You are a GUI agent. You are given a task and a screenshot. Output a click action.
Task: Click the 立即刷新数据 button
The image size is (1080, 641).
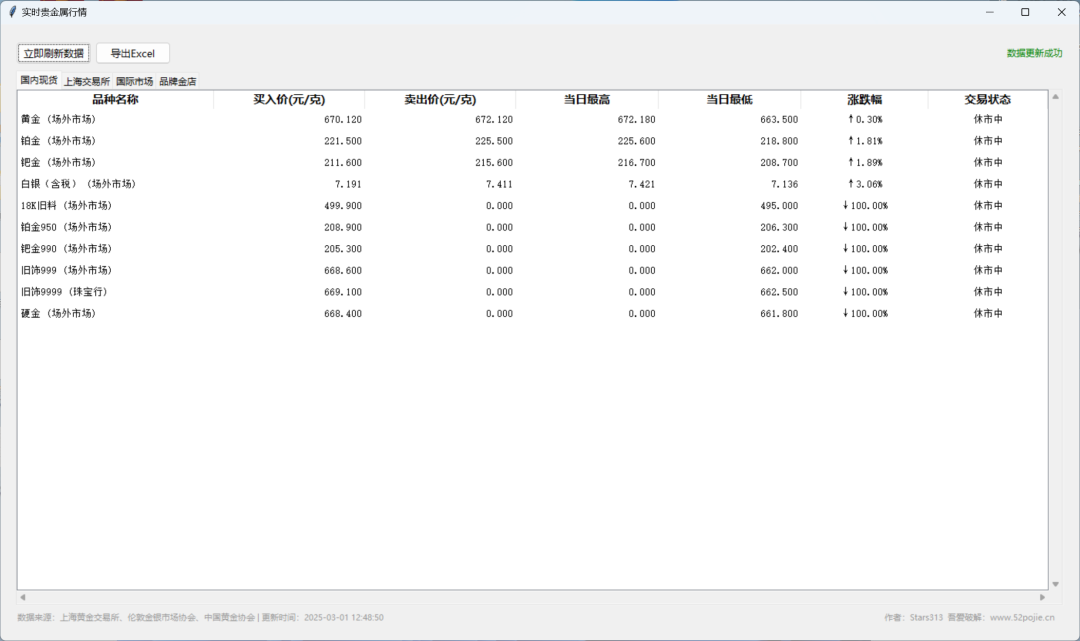click(x=53, y=53)
